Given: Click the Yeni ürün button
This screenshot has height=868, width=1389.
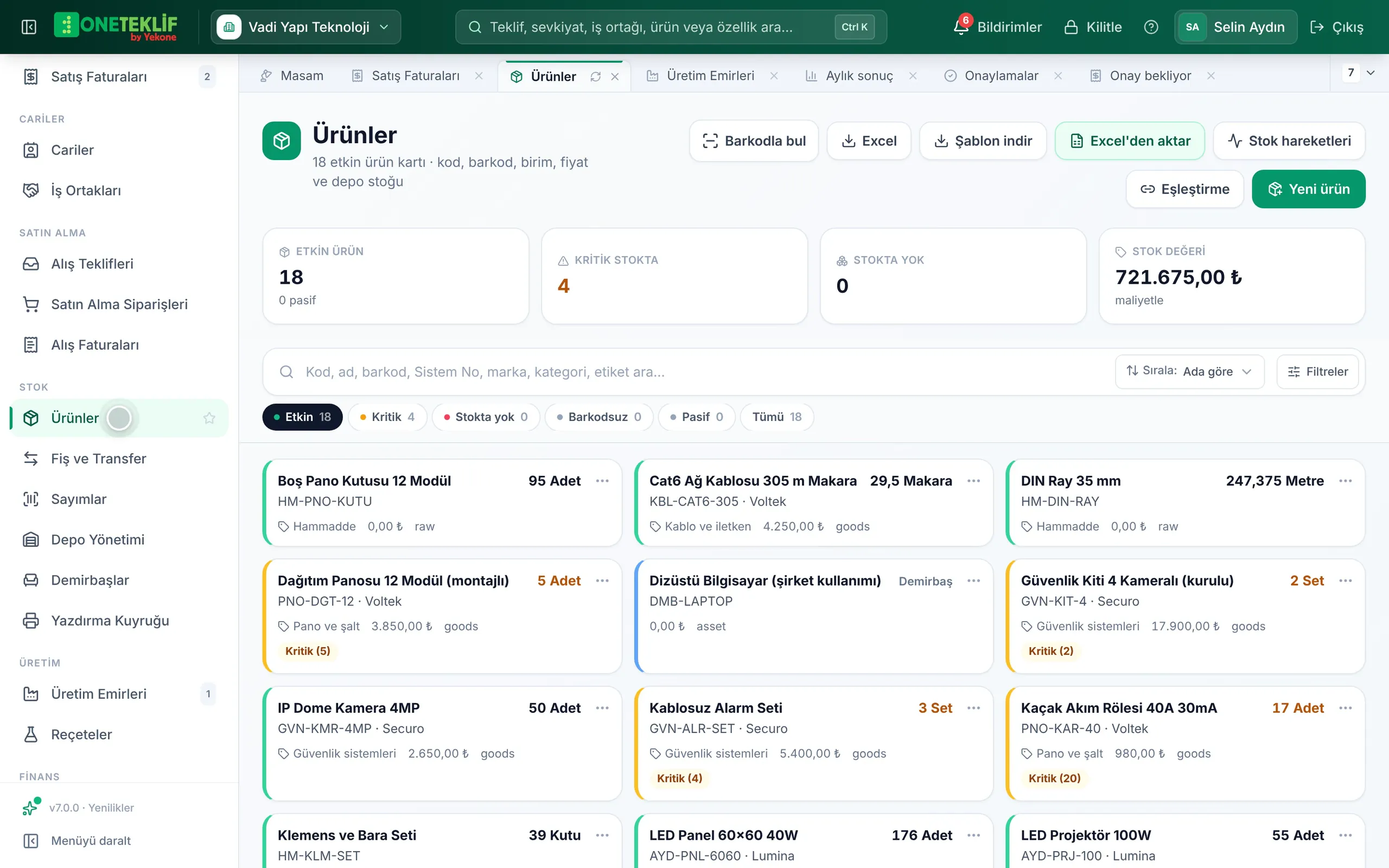Looking at the screenshot, I should coord(1309,189).
